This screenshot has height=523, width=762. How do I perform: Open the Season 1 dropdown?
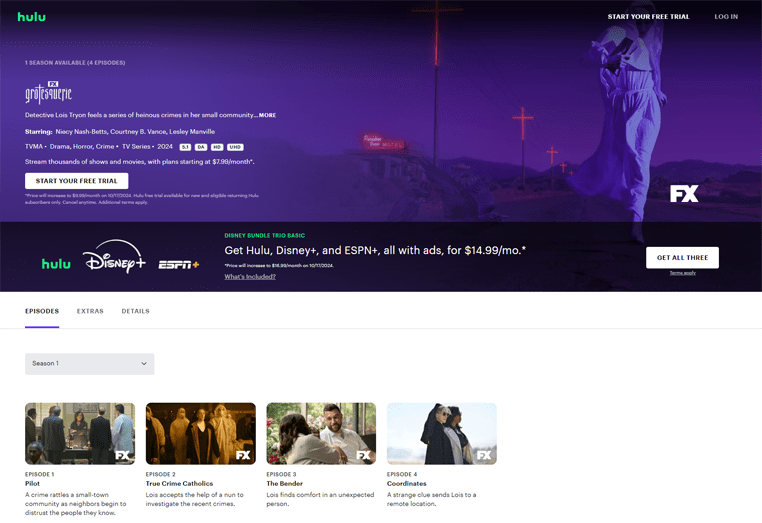tap(89, 364)
